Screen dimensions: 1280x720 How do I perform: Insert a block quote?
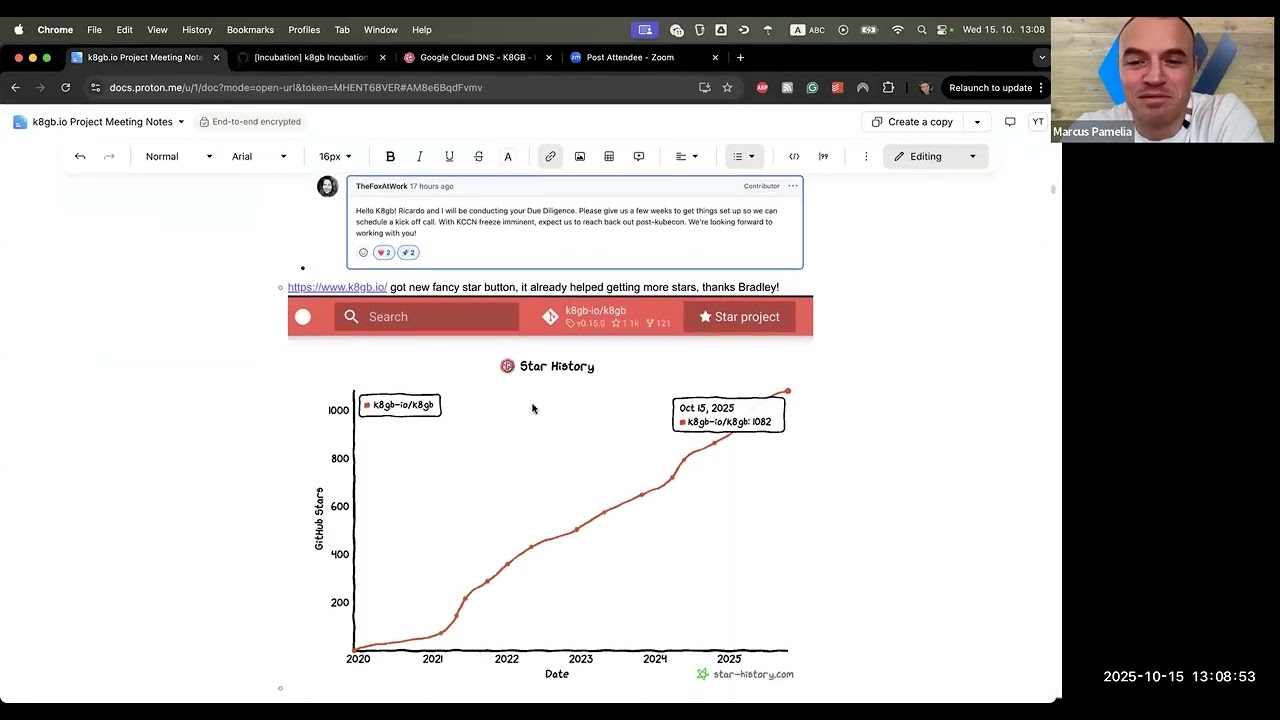823,156
